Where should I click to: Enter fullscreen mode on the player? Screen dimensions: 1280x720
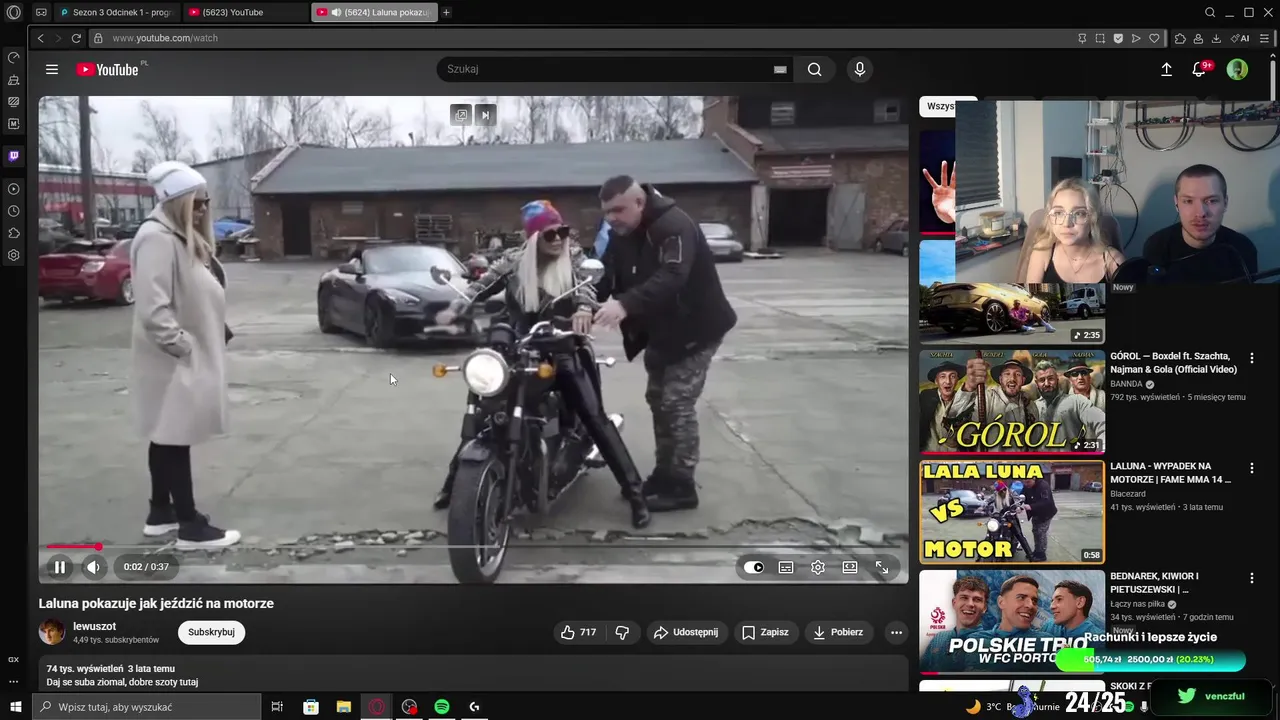tap(882, 567)
